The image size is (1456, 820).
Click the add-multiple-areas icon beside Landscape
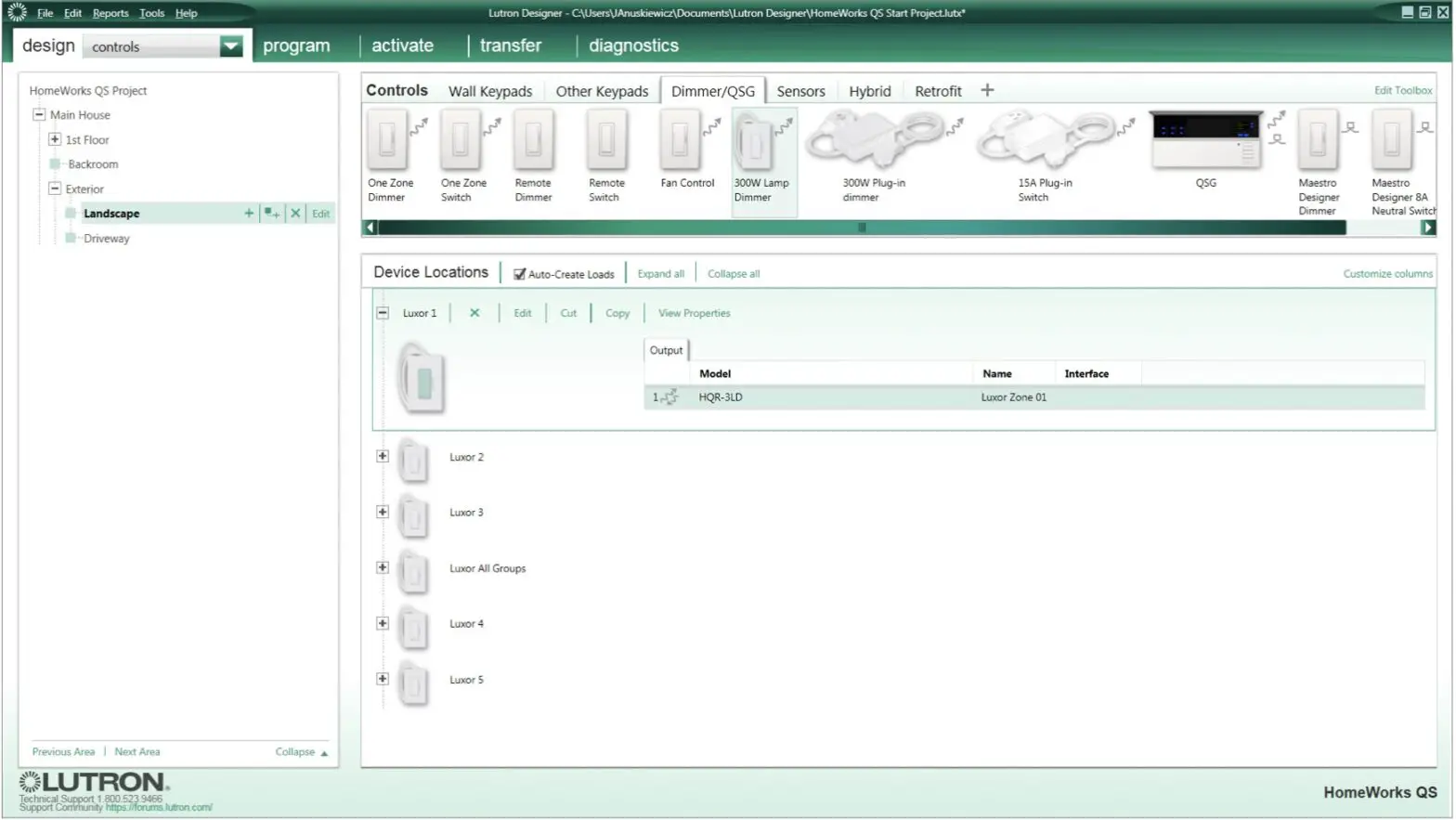point(271,214)
